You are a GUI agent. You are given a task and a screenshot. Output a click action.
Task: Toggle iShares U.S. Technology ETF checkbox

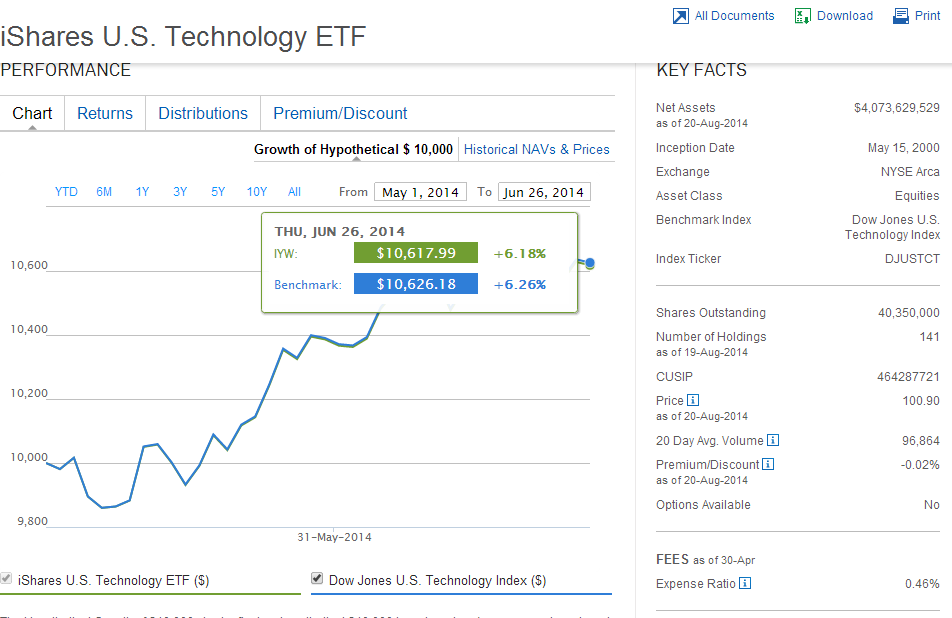tap(7, 579)
